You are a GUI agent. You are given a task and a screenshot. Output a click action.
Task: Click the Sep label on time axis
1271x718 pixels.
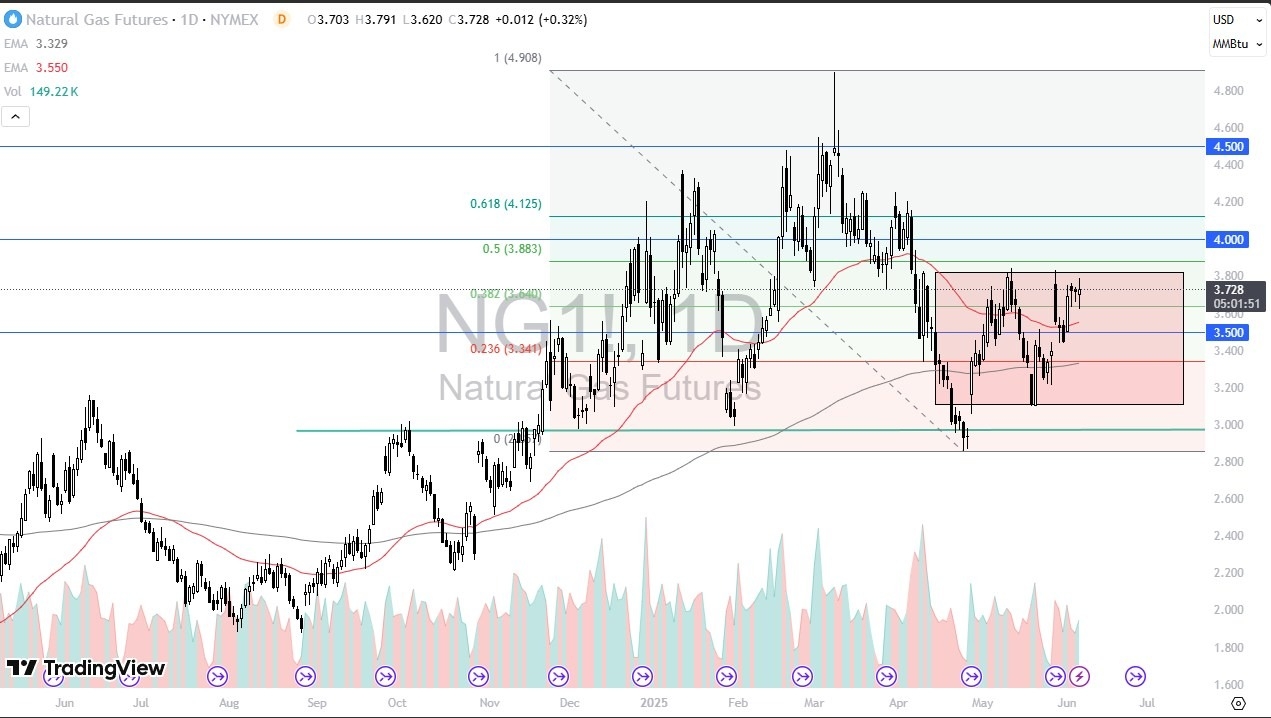click(x=317, y=703)
